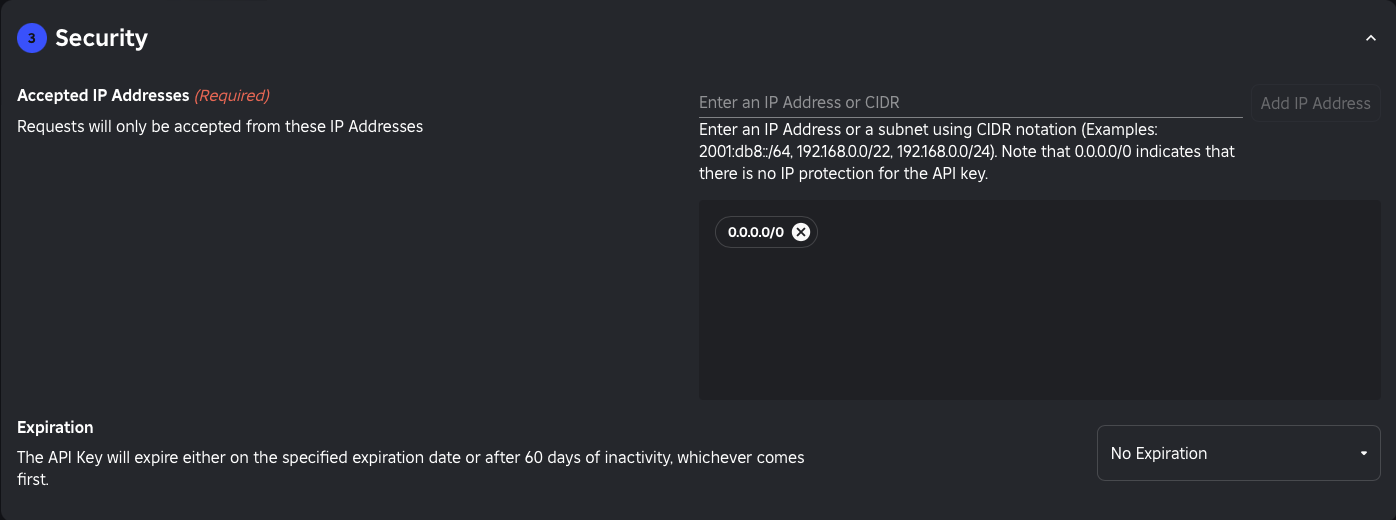
Task: Click the Accepted IP Addresses label
Action: click(x=103, y=96)
